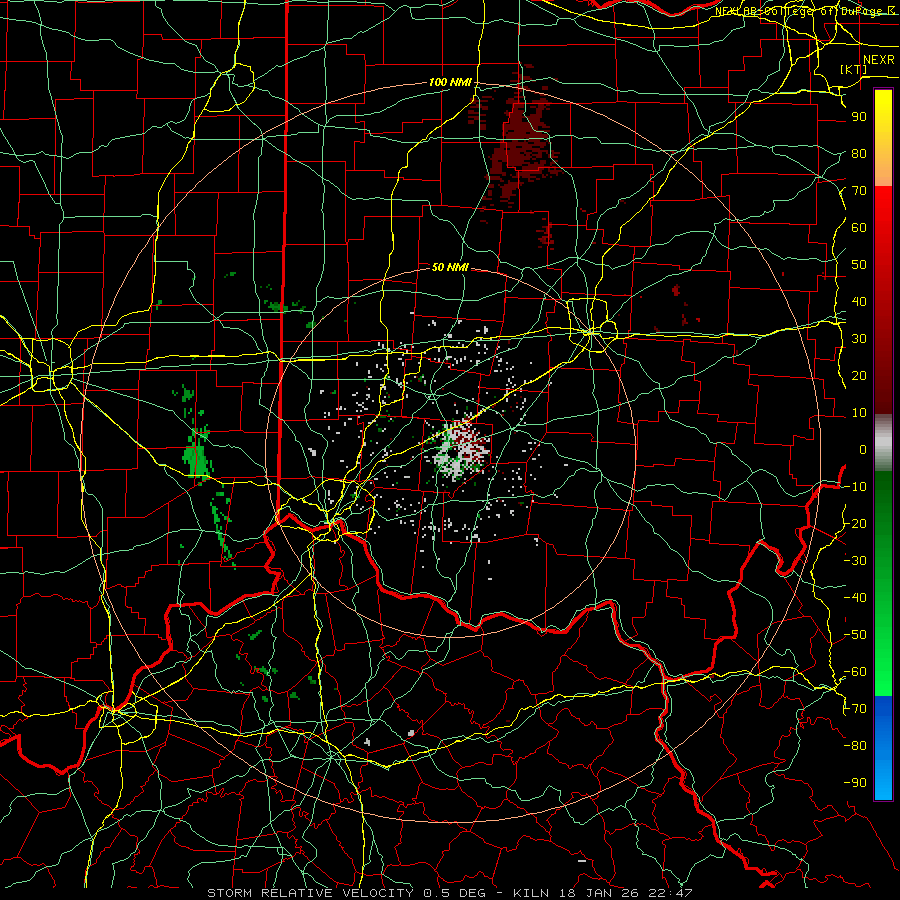The height and width of the screenshot is (900, 900).
Task: Click the 70 value on the velocity scale
Action: (x=859, y=191)
